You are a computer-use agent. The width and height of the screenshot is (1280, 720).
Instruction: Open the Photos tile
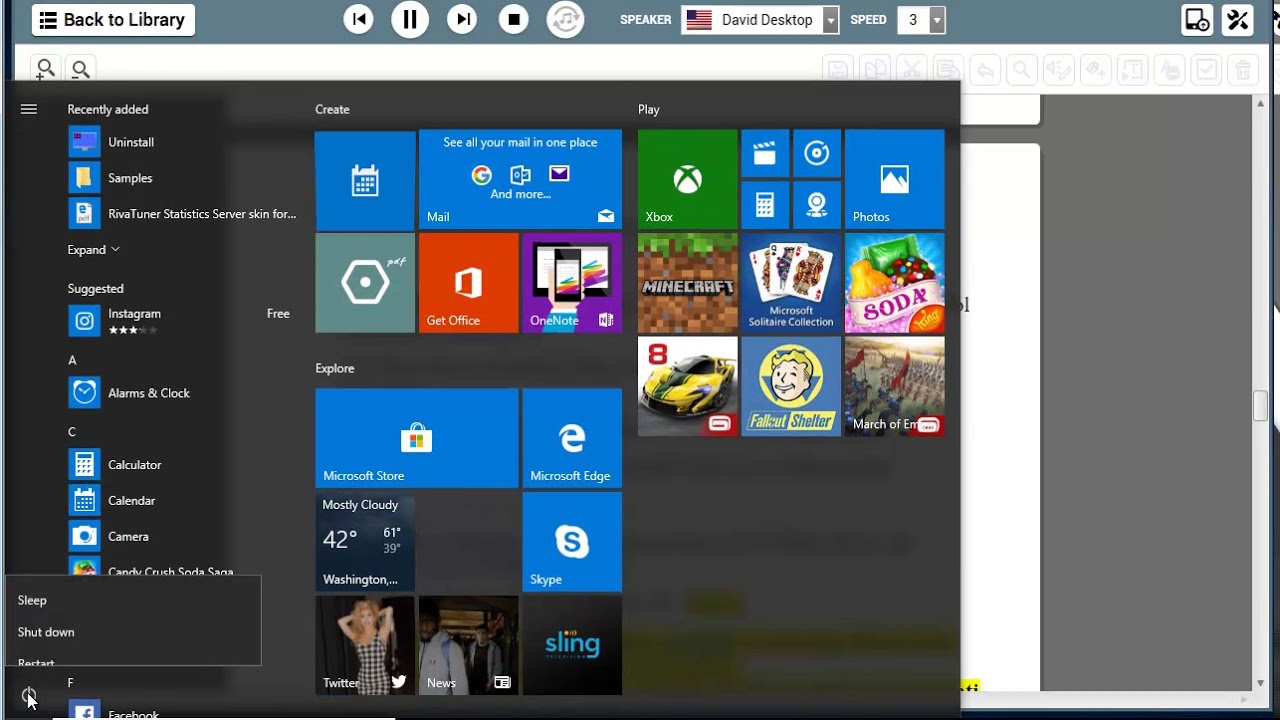895,180
